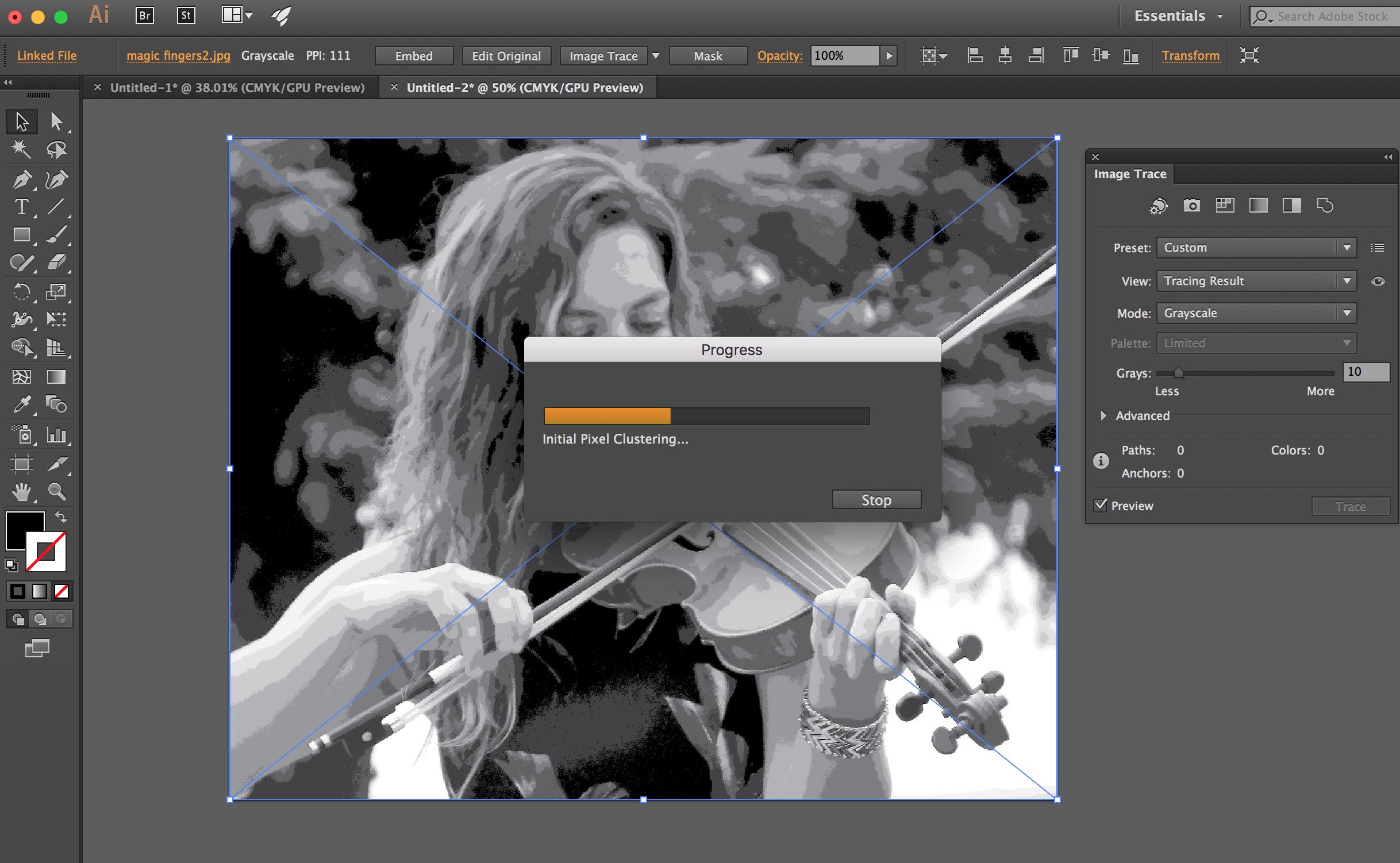Toggle the View eye icon in Image Trace
1400x863 pixels.
coord(1378,281)
